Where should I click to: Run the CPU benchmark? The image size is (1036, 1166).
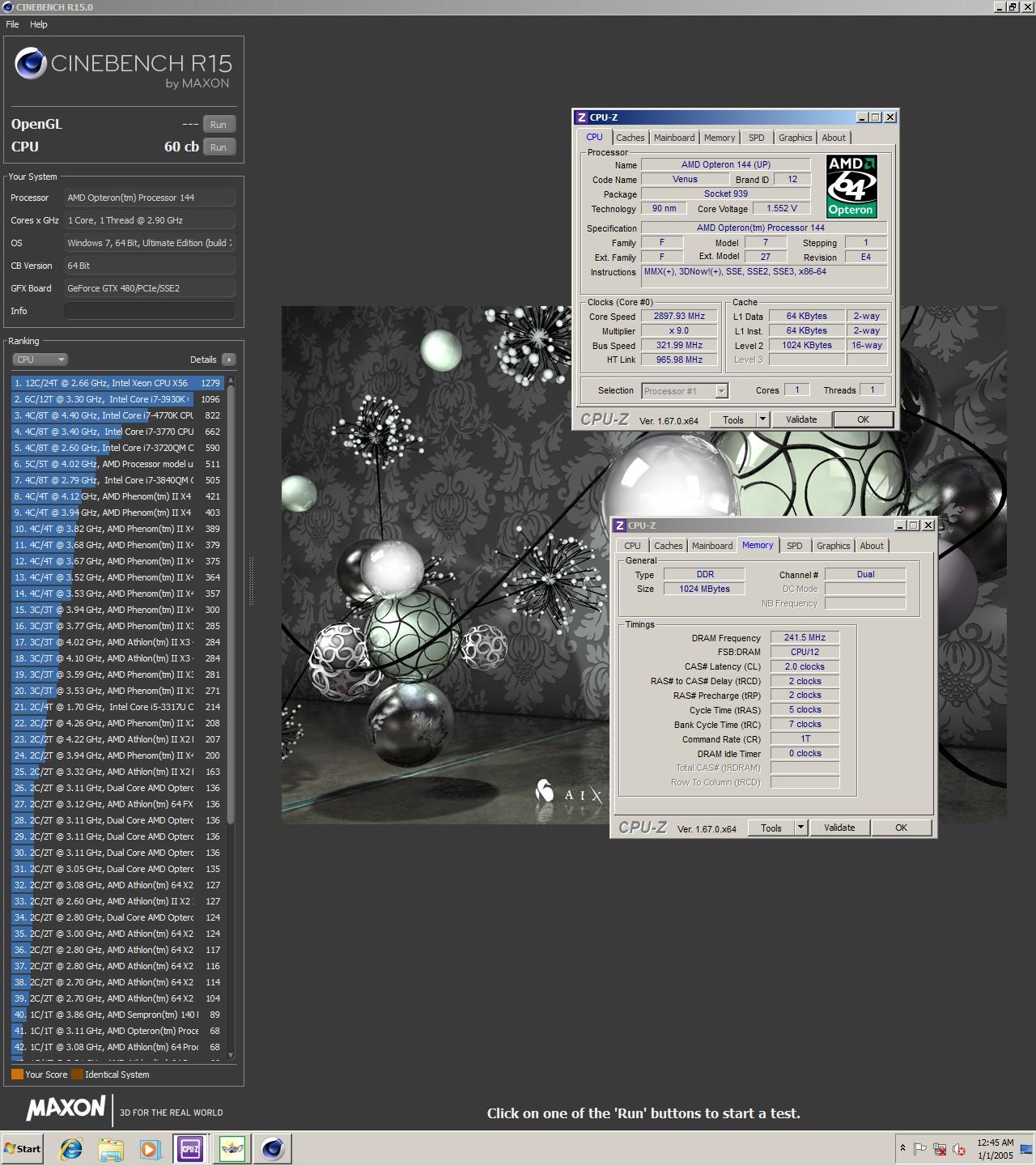219,147
